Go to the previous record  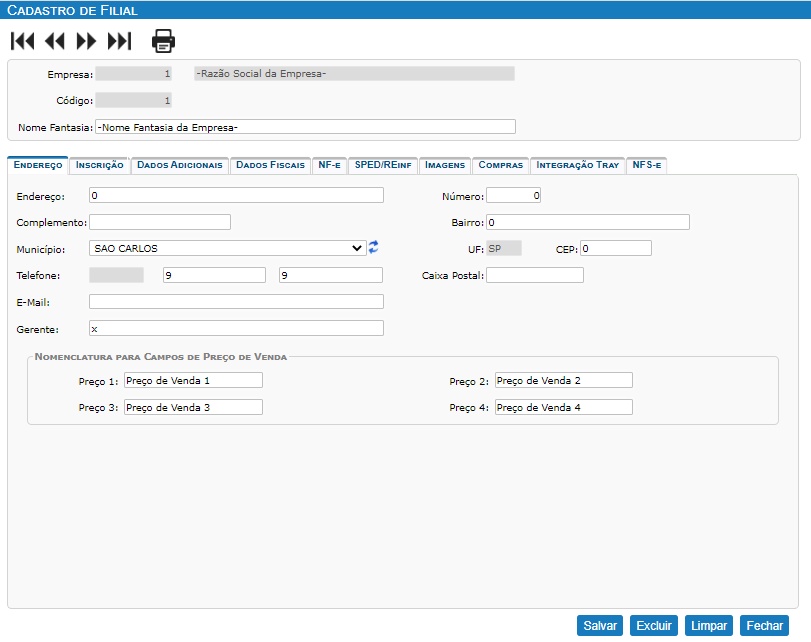click(x=54, y=41)
